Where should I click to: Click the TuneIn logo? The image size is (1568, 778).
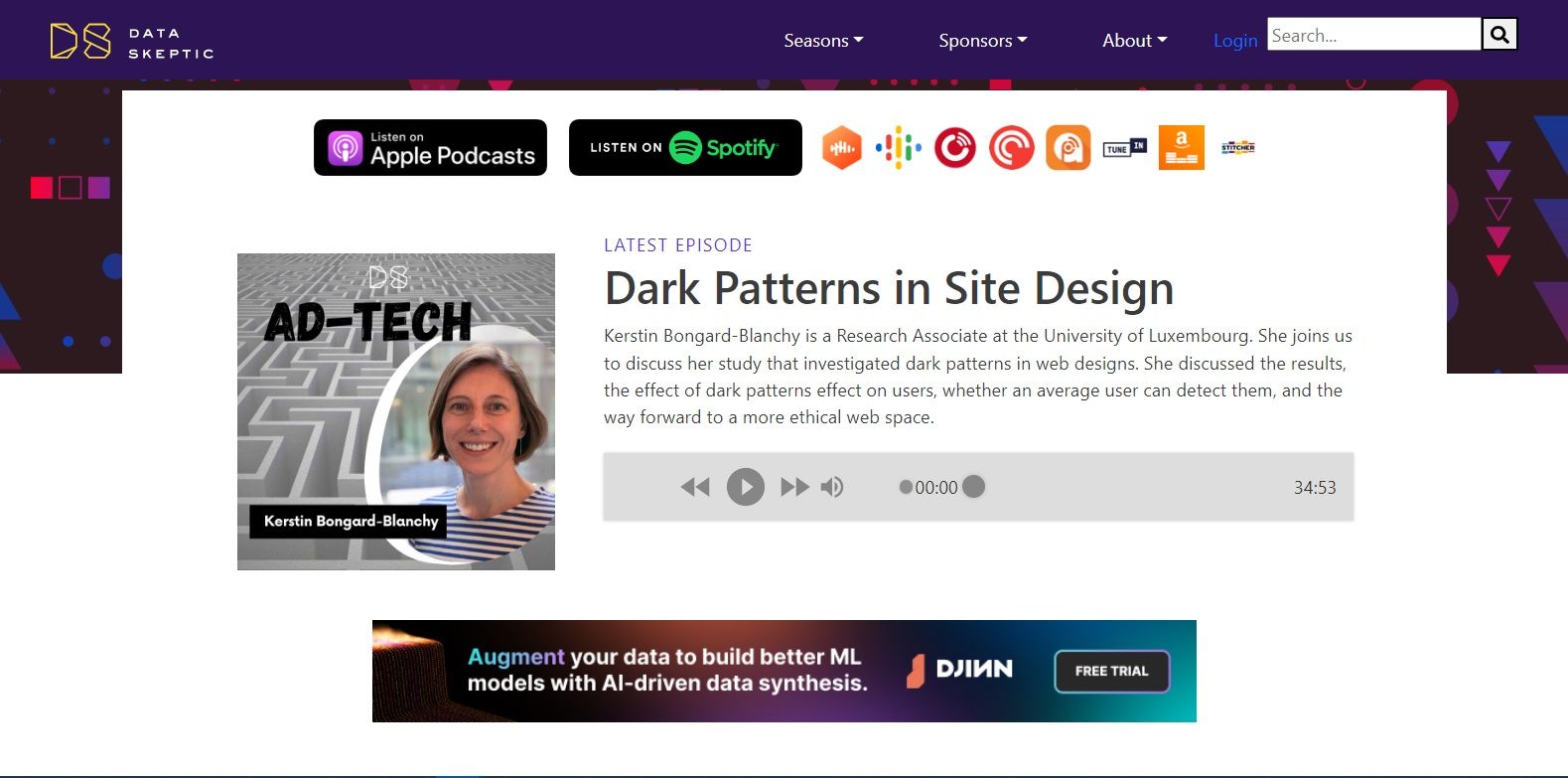[1124, 148]
